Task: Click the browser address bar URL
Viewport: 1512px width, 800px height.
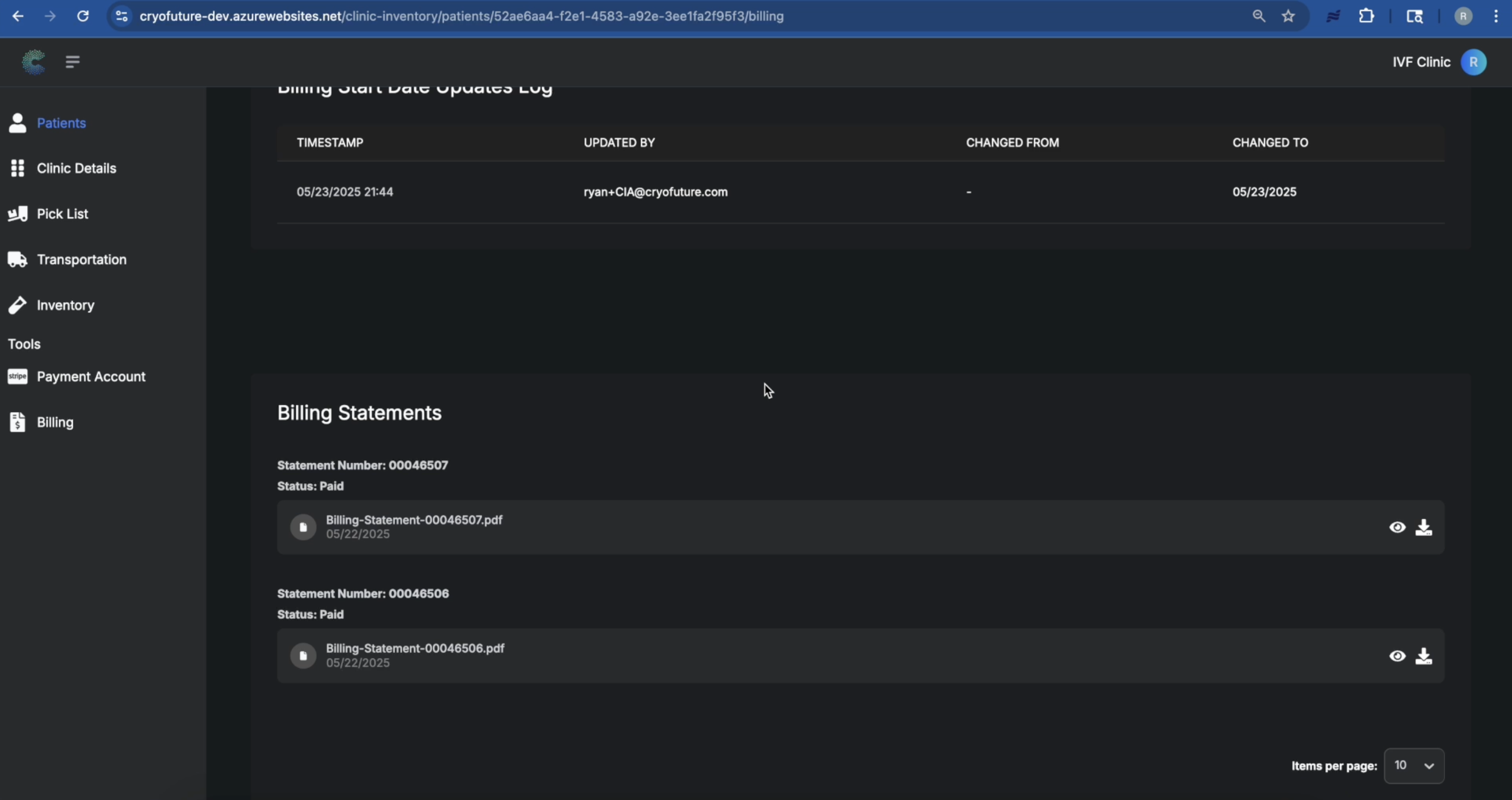Action: 461,17
